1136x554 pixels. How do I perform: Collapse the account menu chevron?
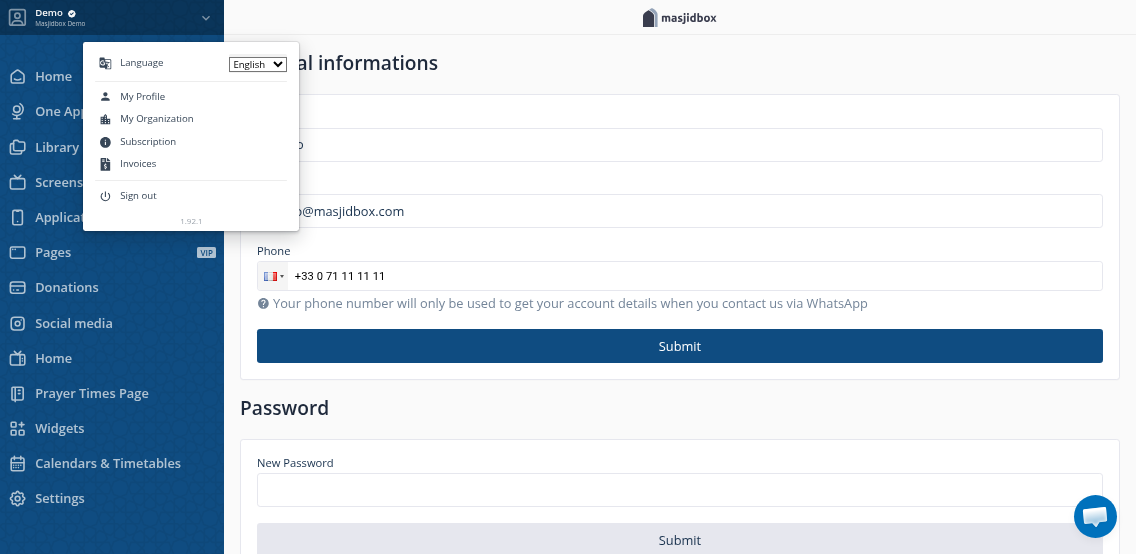[206, 17]
